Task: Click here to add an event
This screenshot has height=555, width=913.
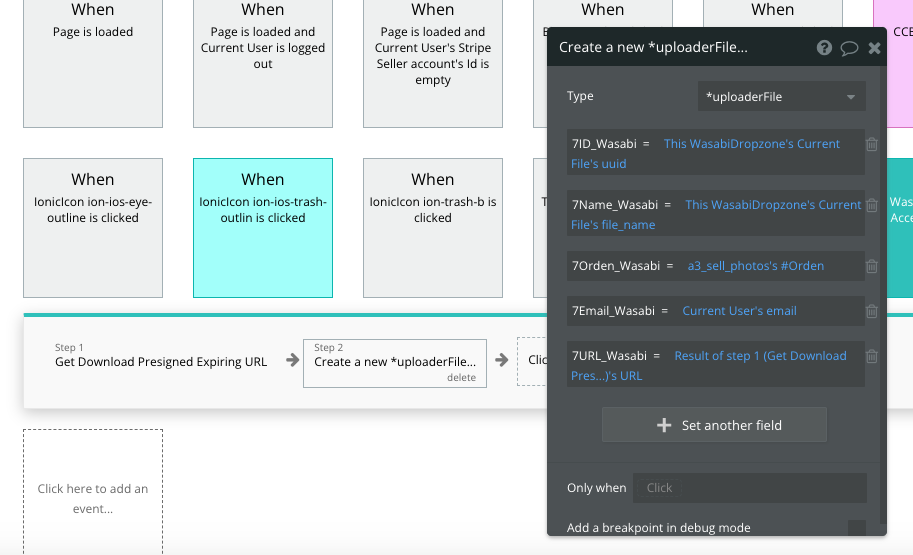Action: [93, 498]
